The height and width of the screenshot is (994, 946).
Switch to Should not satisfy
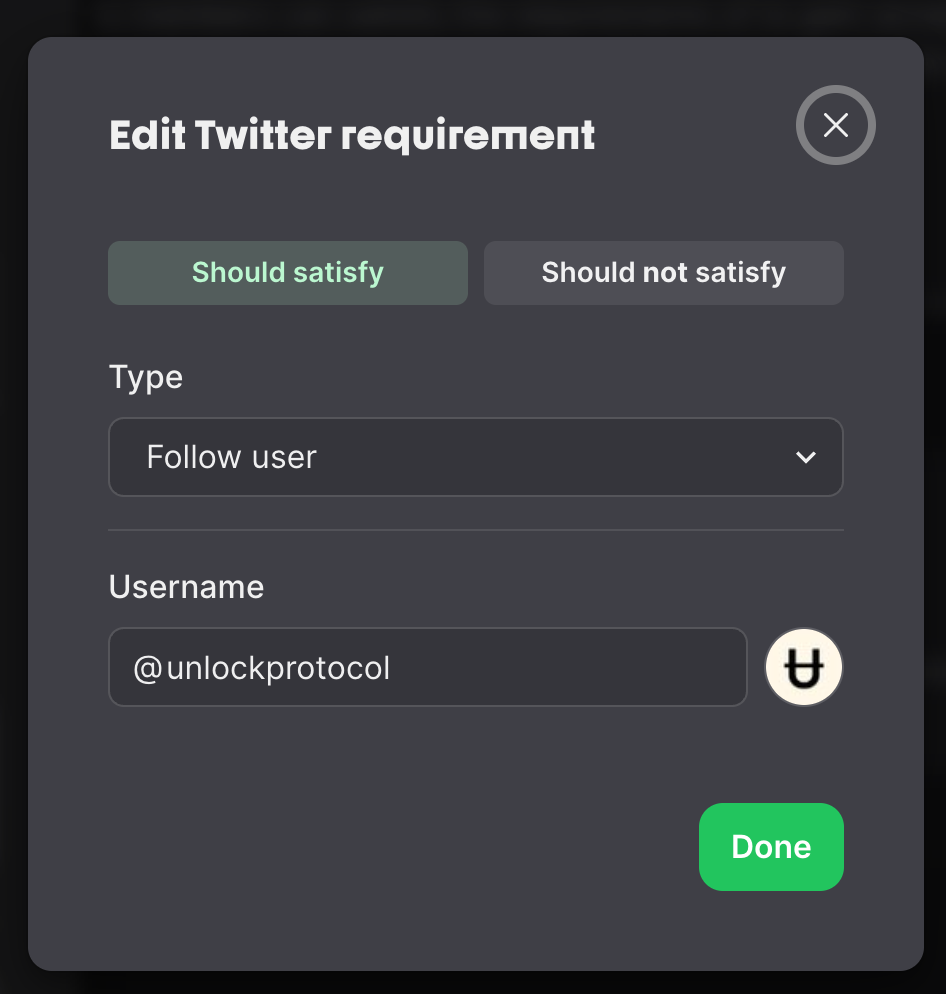pyautogui.click(x=663, y=273)
